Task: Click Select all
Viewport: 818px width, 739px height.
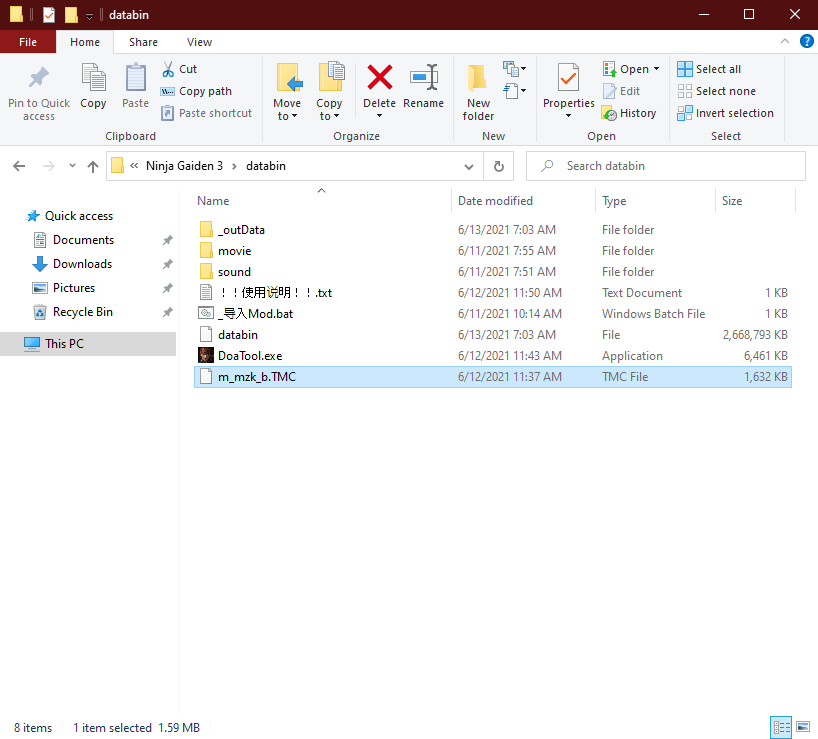Action: tap(709, 69)
